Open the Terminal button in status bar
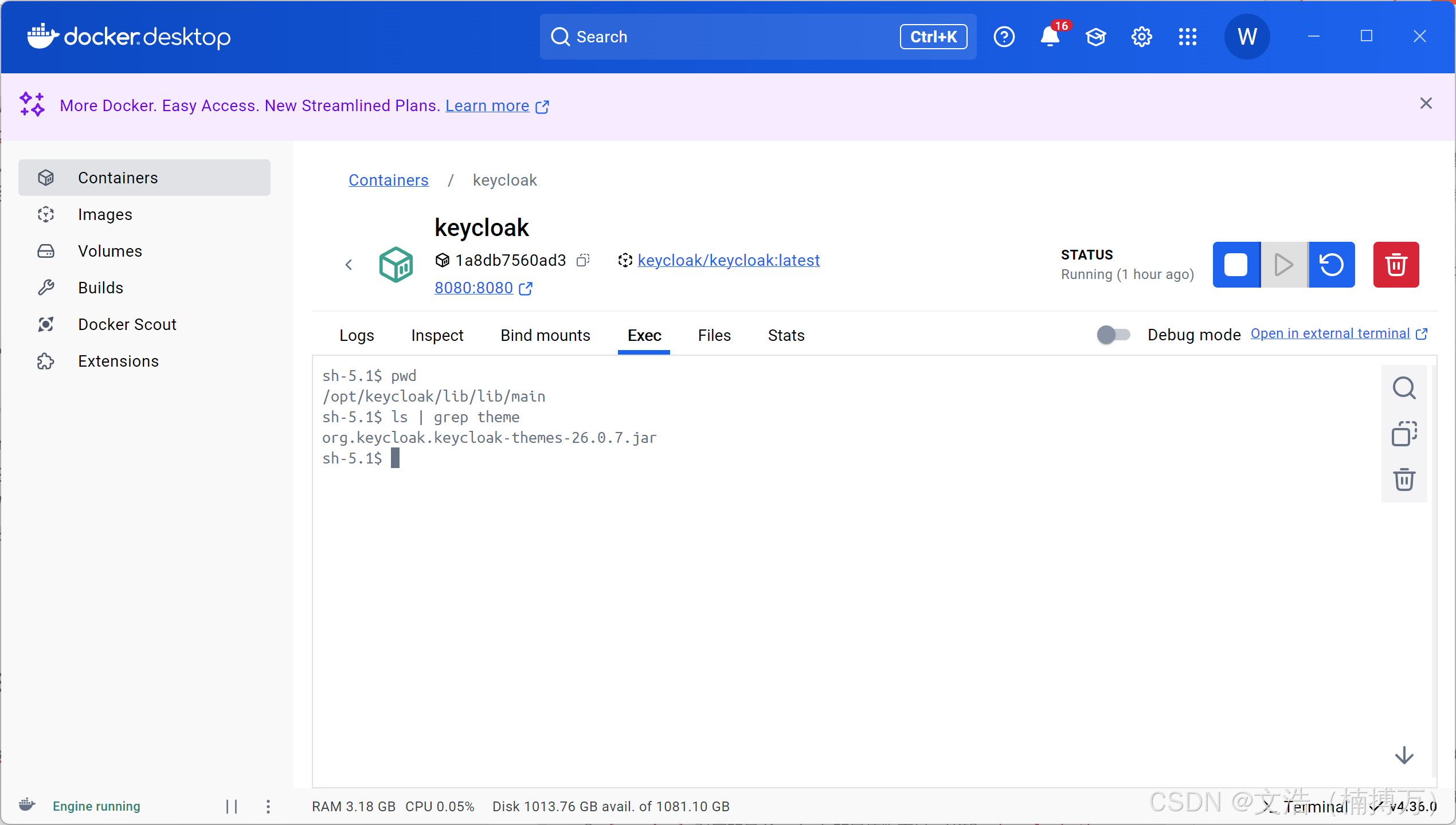Viewport: 1456px width, 825px height. click(x=1307, y=806)
